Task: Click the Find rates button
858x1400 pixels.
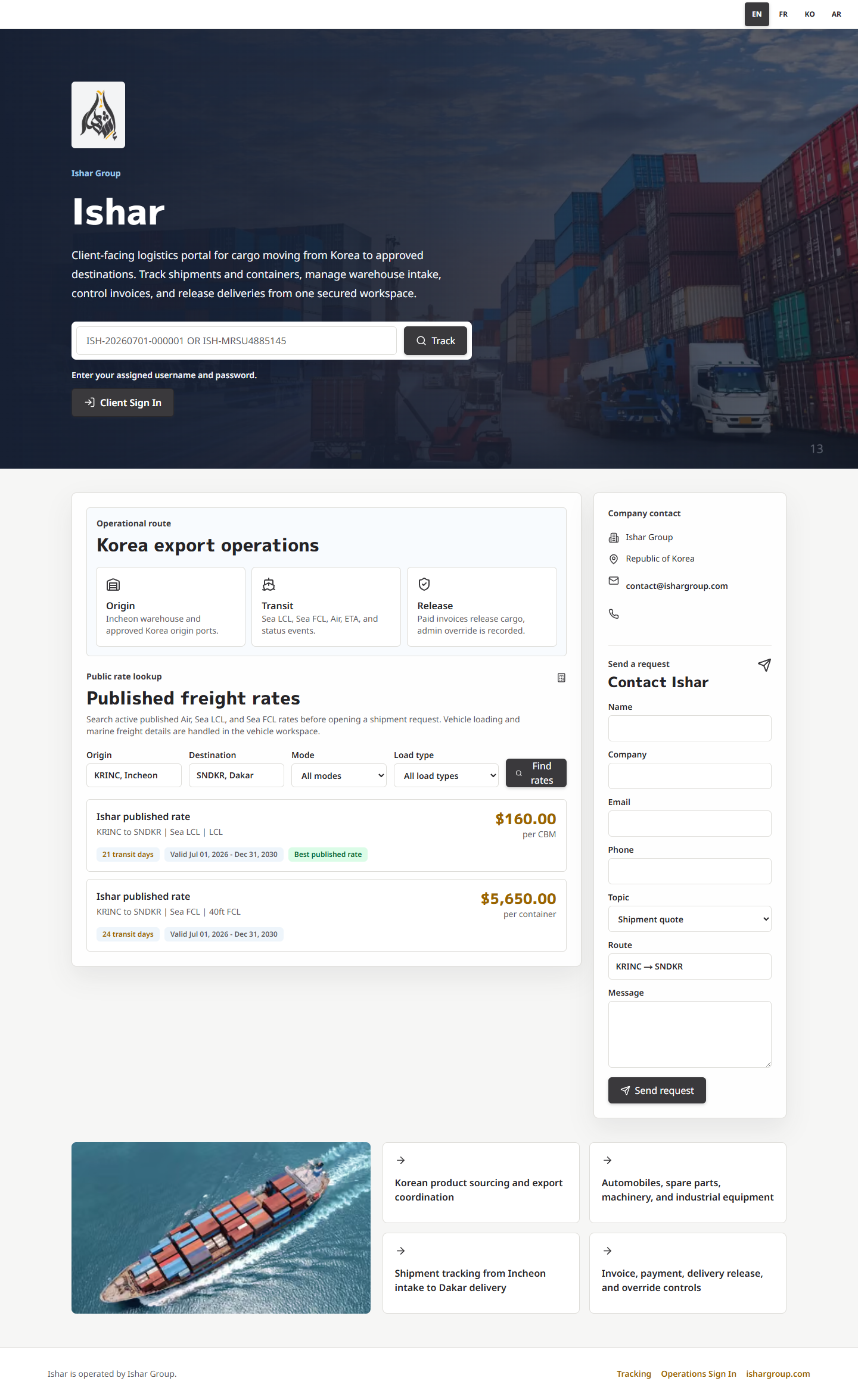Action: (x=536, y=773)
